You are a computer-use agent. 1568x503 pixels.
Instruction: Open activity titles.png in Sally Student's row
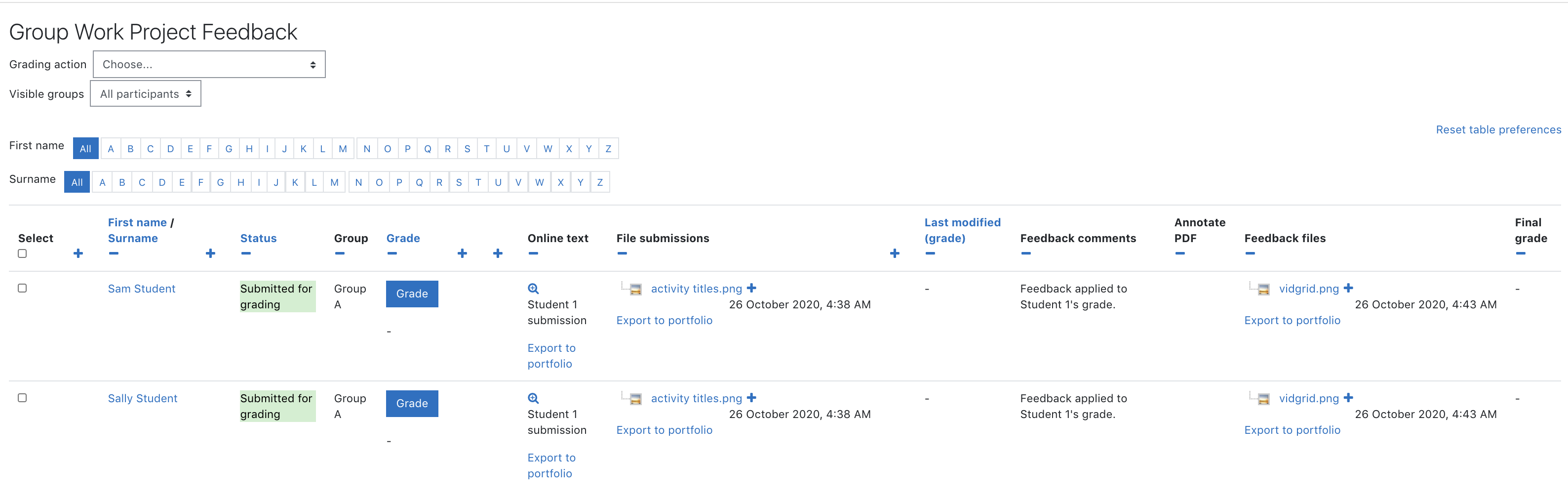click(696, 398)
